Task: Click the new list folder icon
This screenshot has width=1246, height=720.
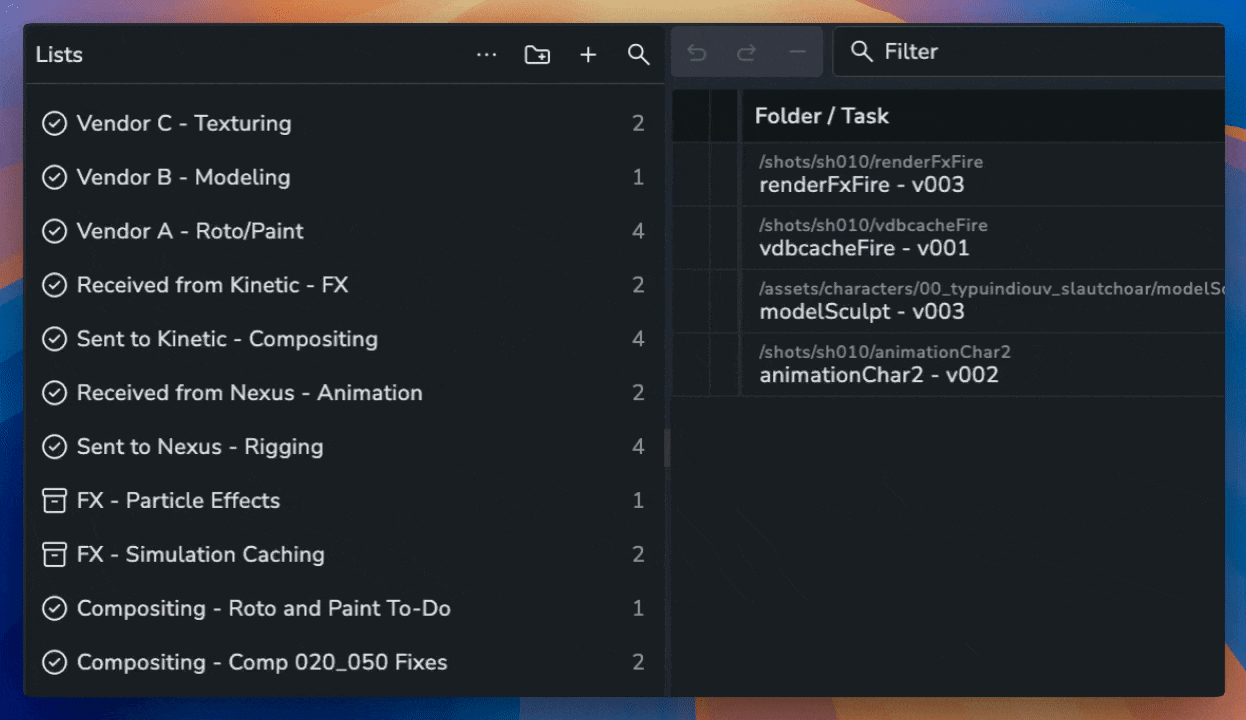Action: 537,55
